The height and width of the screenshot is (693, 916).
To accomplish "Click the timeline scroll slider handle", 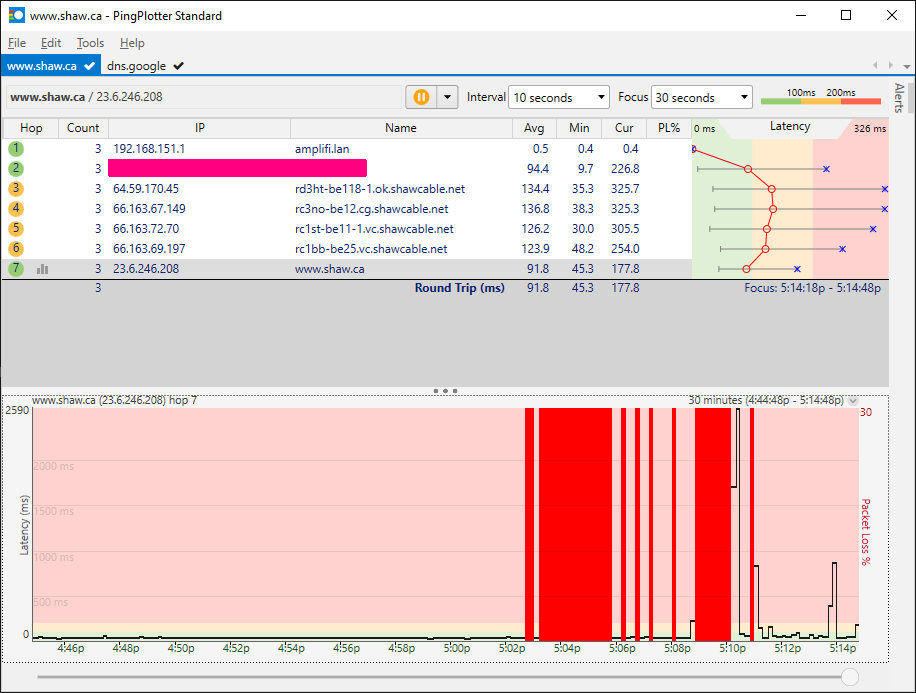I will [849, 677].
